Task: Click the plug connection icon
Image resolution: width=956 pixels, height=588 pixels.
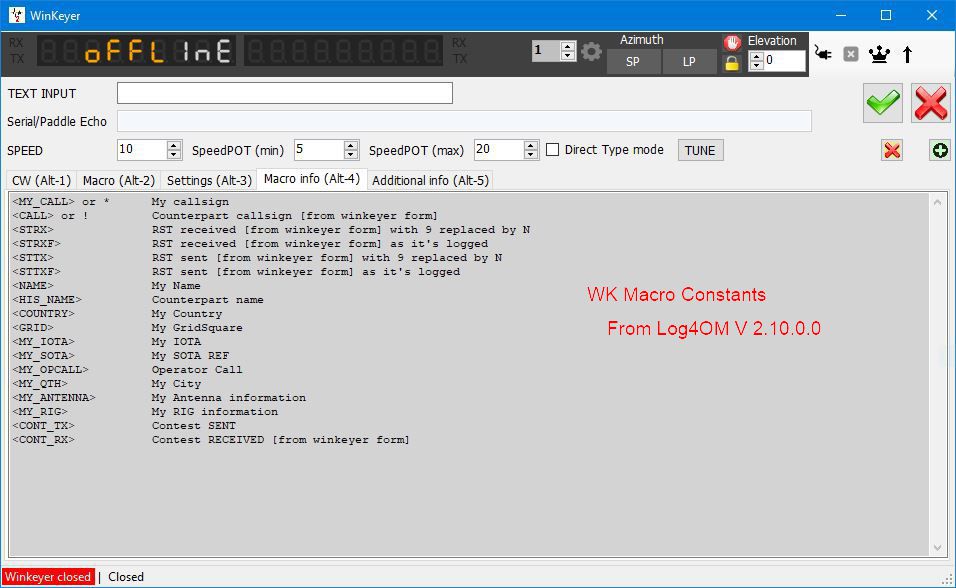Action: click(x=823, y=54)
